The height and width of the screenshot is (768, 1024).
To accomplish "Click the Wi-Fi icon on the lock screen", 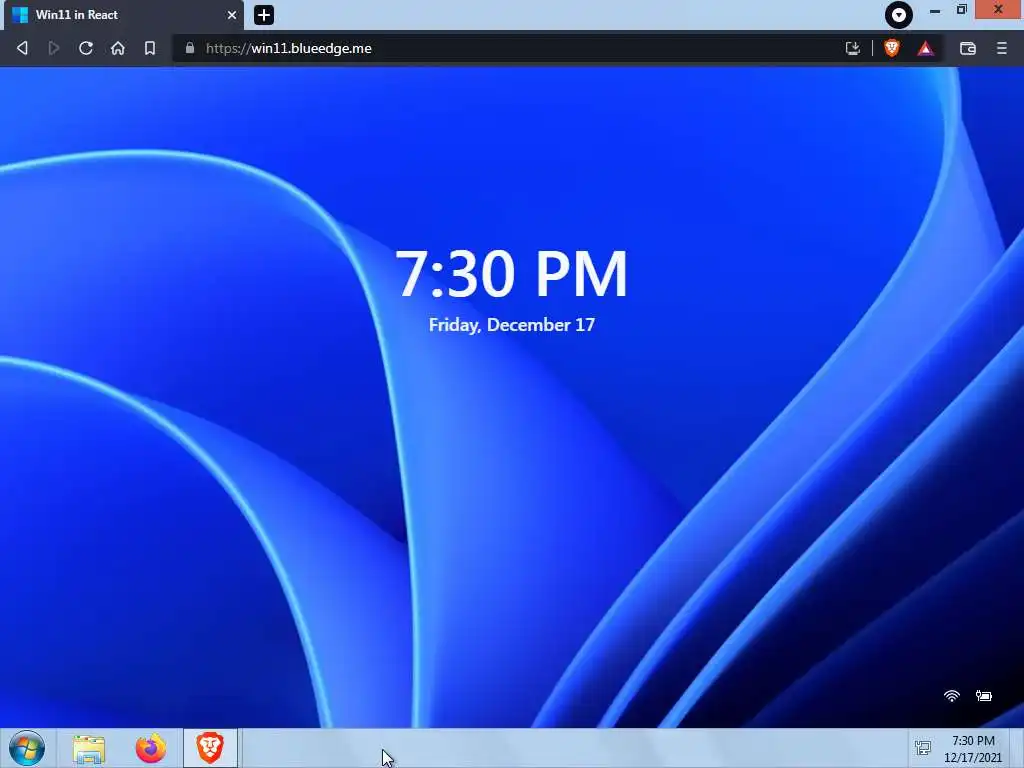I will click(952, 696).
